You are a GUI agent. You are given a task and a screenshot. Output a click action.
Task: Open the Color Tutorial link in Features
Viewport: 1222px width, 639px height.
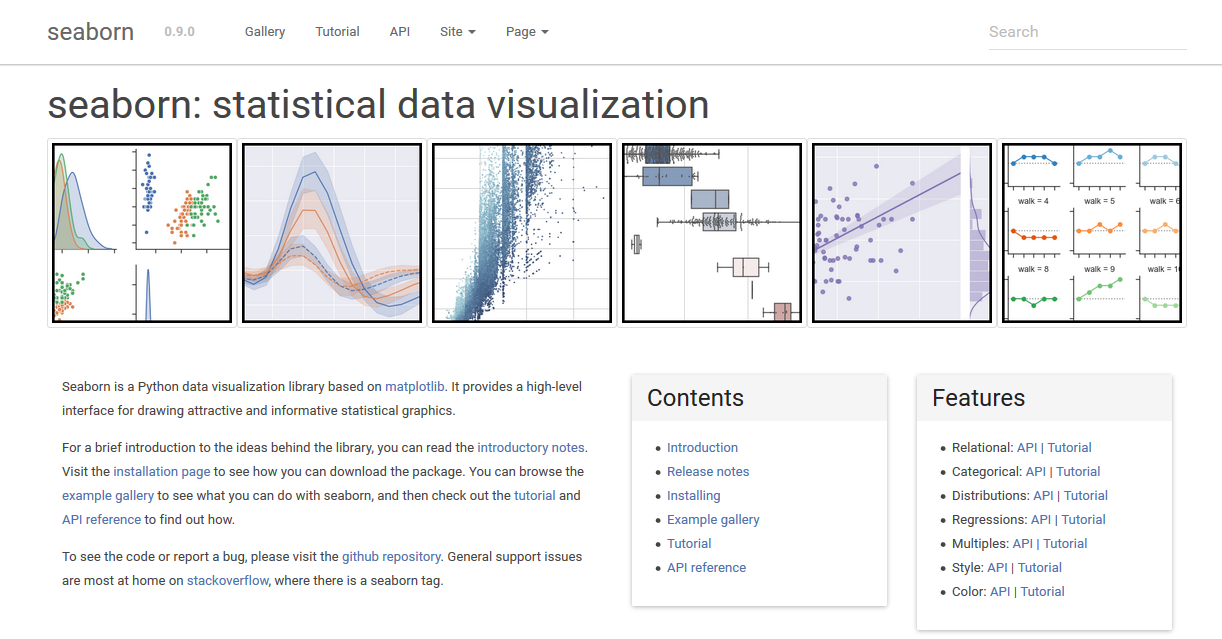1043,592
